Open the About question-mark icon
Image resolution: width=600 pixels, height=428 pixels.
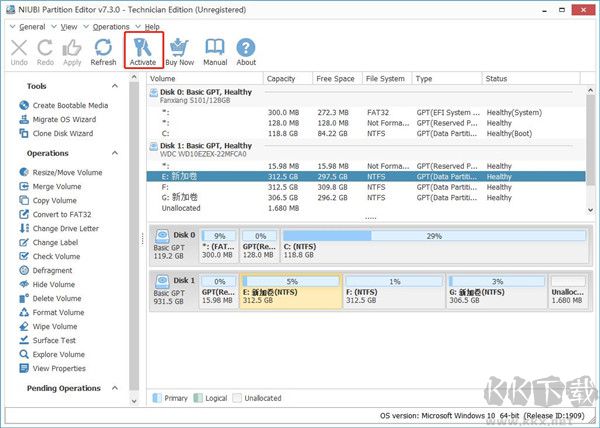(x=246, y=52)
